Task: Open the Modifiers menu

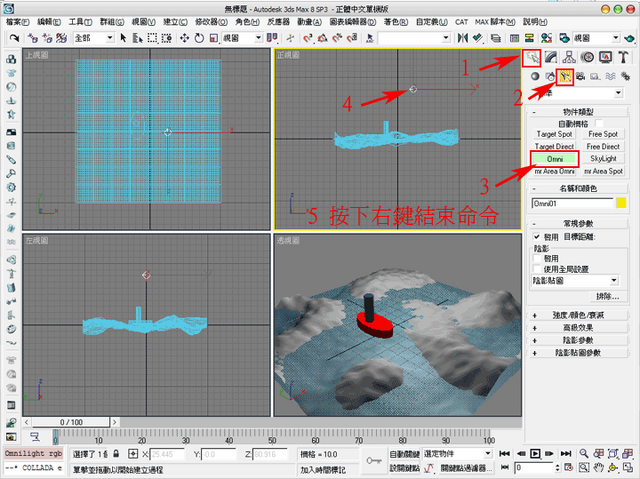Action: click(x=211, y=22)
